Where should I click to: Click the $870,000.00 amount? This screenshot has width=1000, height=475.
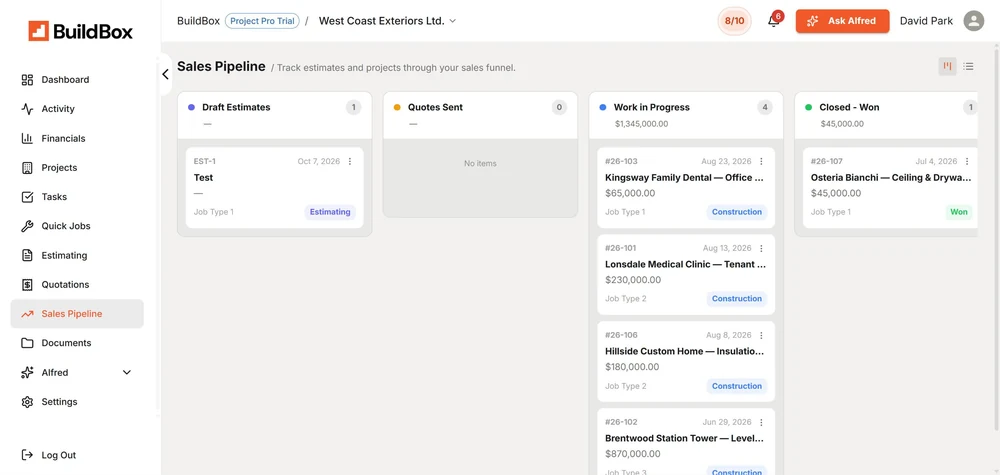coord(633,454)
